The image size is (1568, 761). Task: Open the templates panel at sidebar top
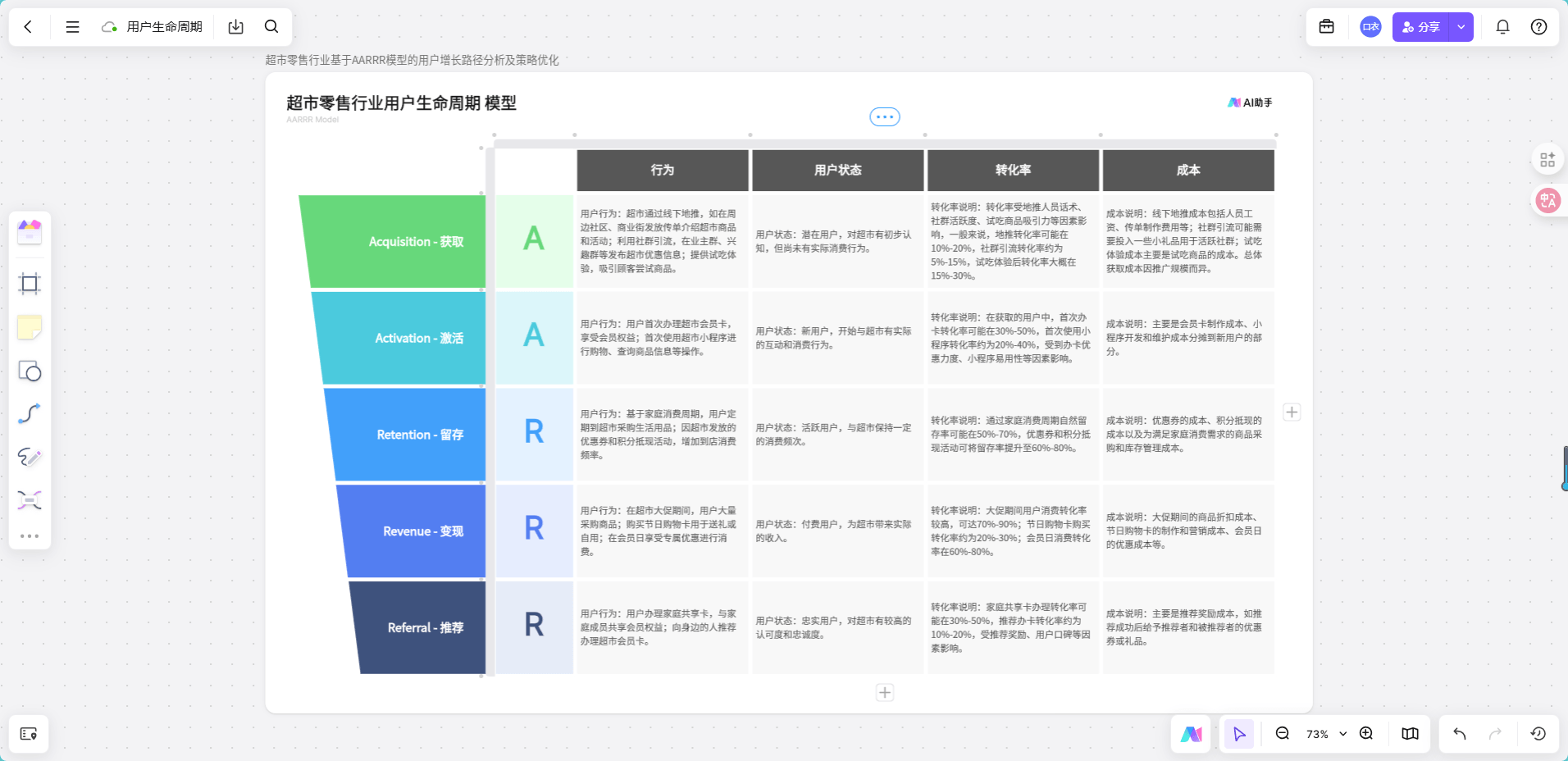(x=30, y=232)
